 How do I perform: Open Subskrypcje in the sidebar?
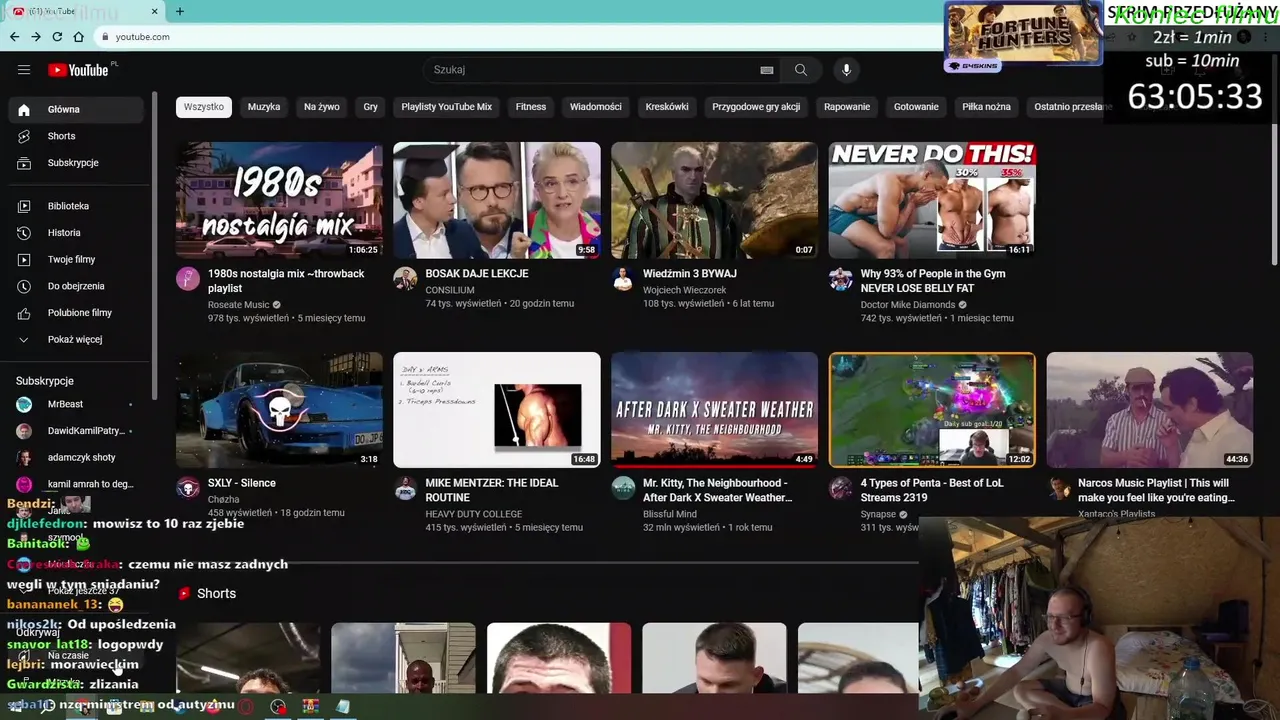pyautogui.click(x=76, y=163)
